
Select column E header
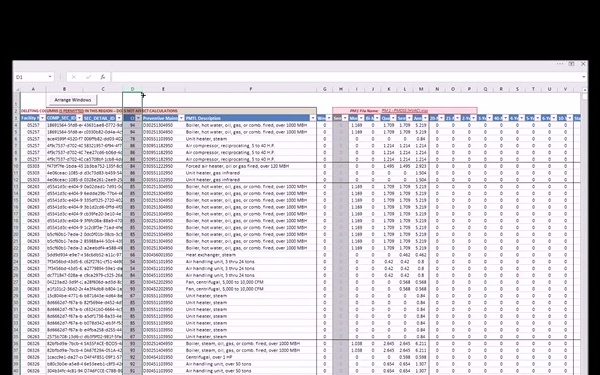(x=163, y=89)
